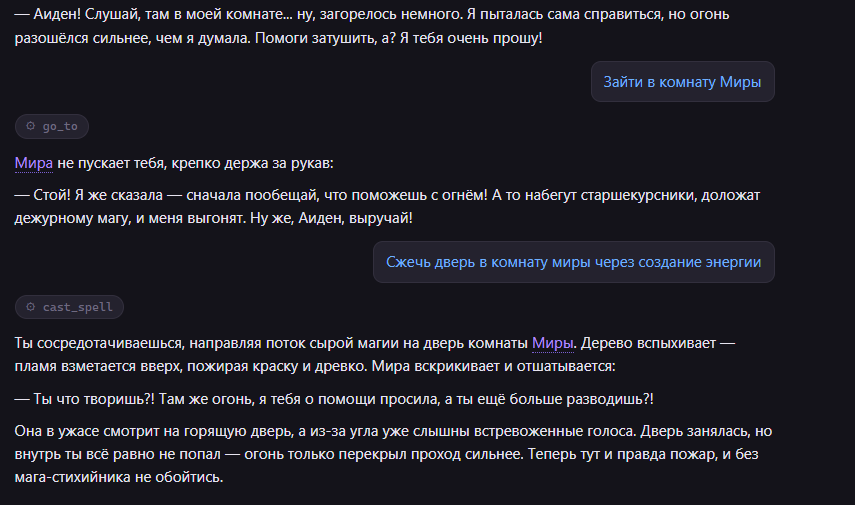Click the words 'Ты сосредотачиваешься, направляя поток'
The width and height of the screenshot is (855, 505).
(x=160, y=343)
